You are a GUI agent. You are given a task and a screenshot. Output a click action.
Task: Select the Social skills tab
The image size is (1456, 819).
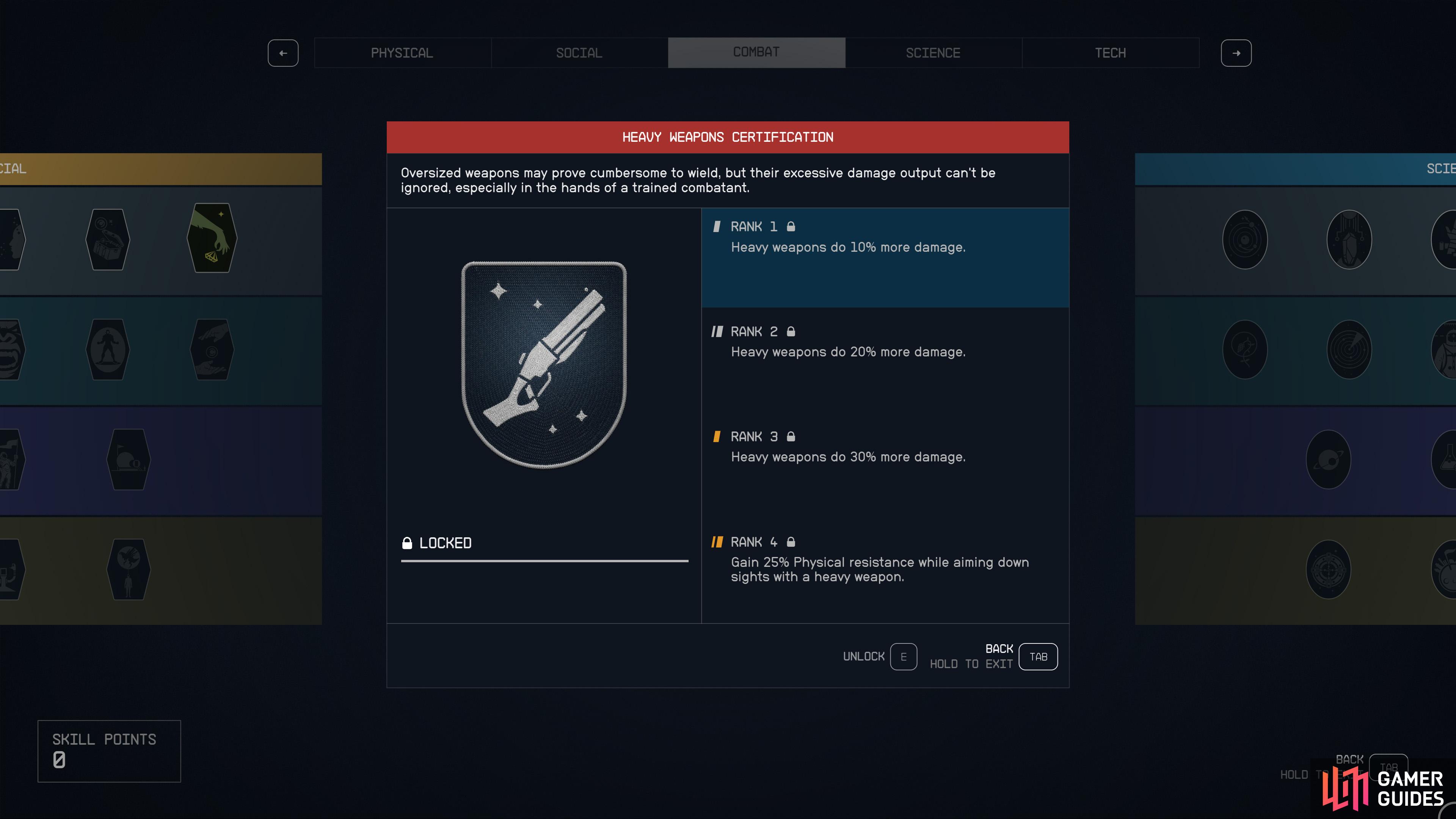click(x=579, y=53)
